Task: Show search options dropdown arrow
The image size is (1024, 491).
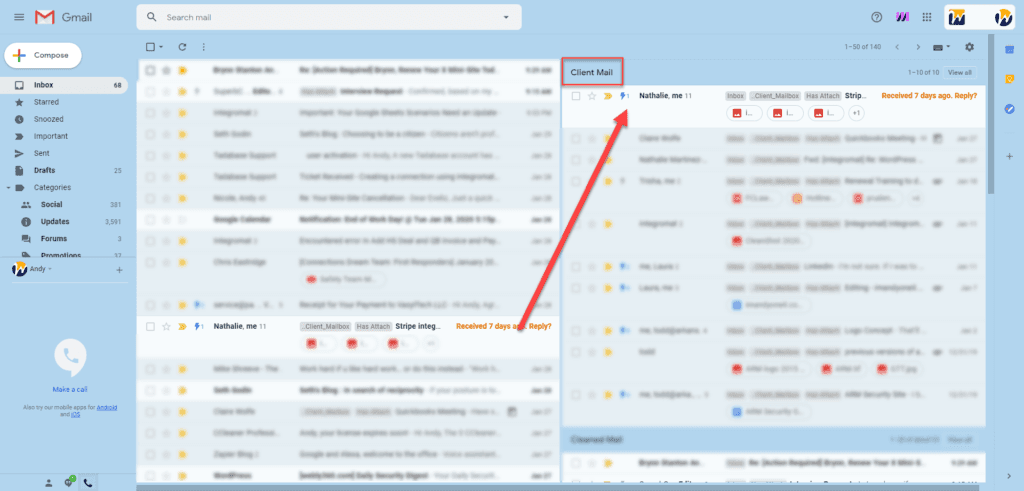Action: coord(507,17)
